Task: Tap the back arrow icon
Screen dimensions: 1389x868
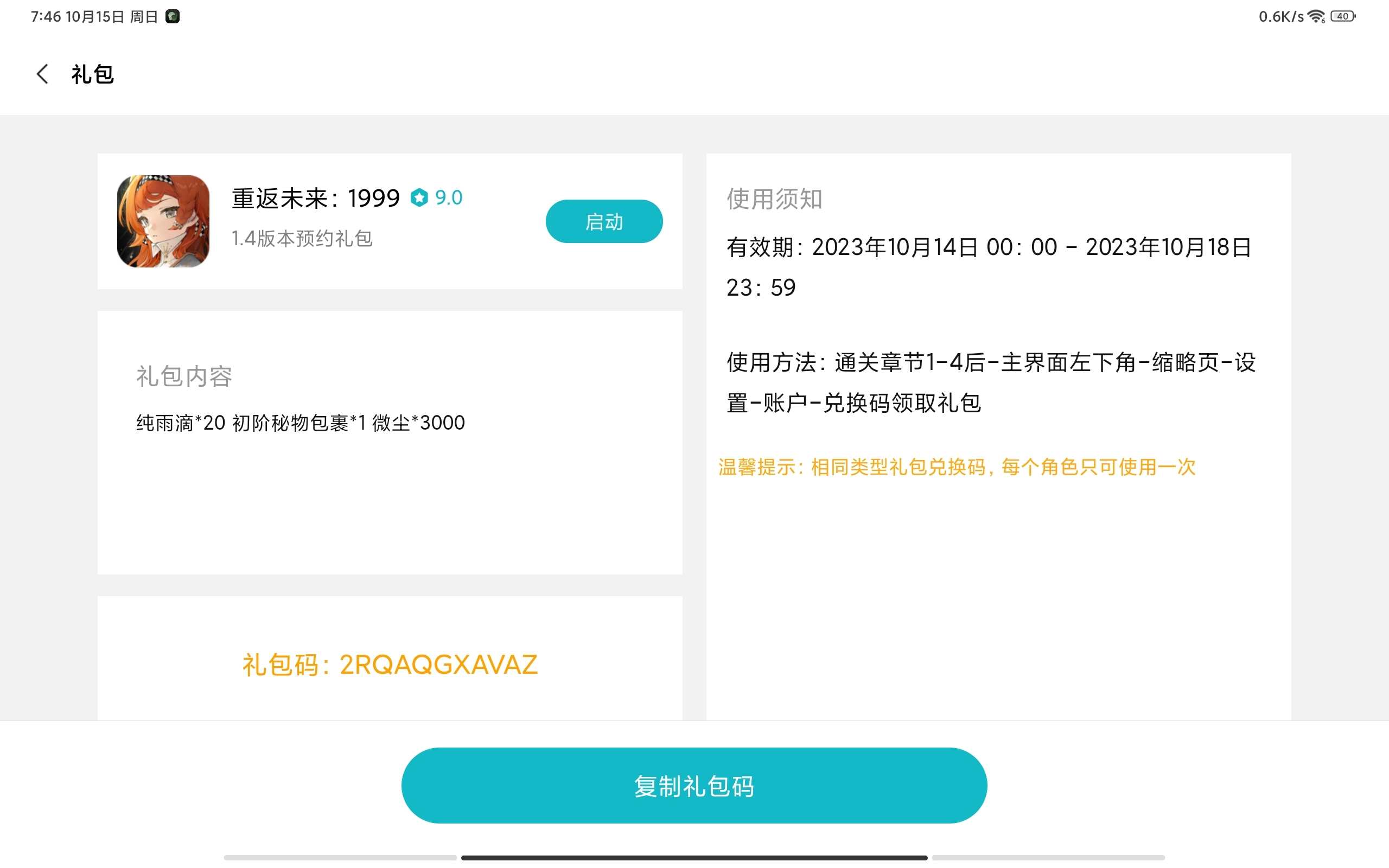Action: click(x=42, y=74)
